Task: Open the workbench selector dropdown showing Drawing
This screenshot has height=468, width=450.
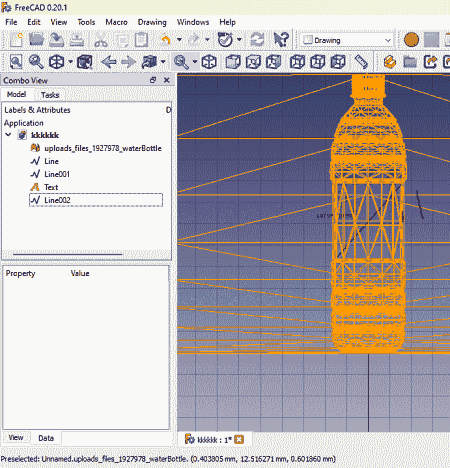Action: pyautogui.click(x=347, y=40)
